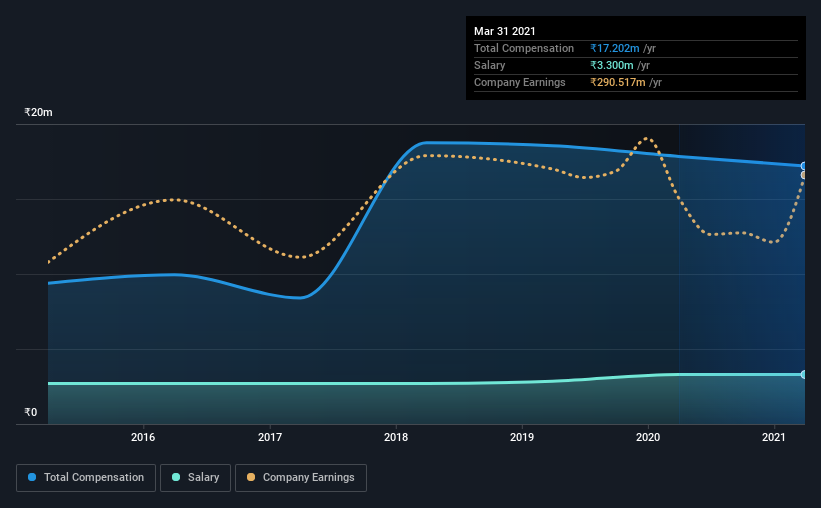Select the 2019 axis label
Screen dimensions: 821x508
[522, 437]
